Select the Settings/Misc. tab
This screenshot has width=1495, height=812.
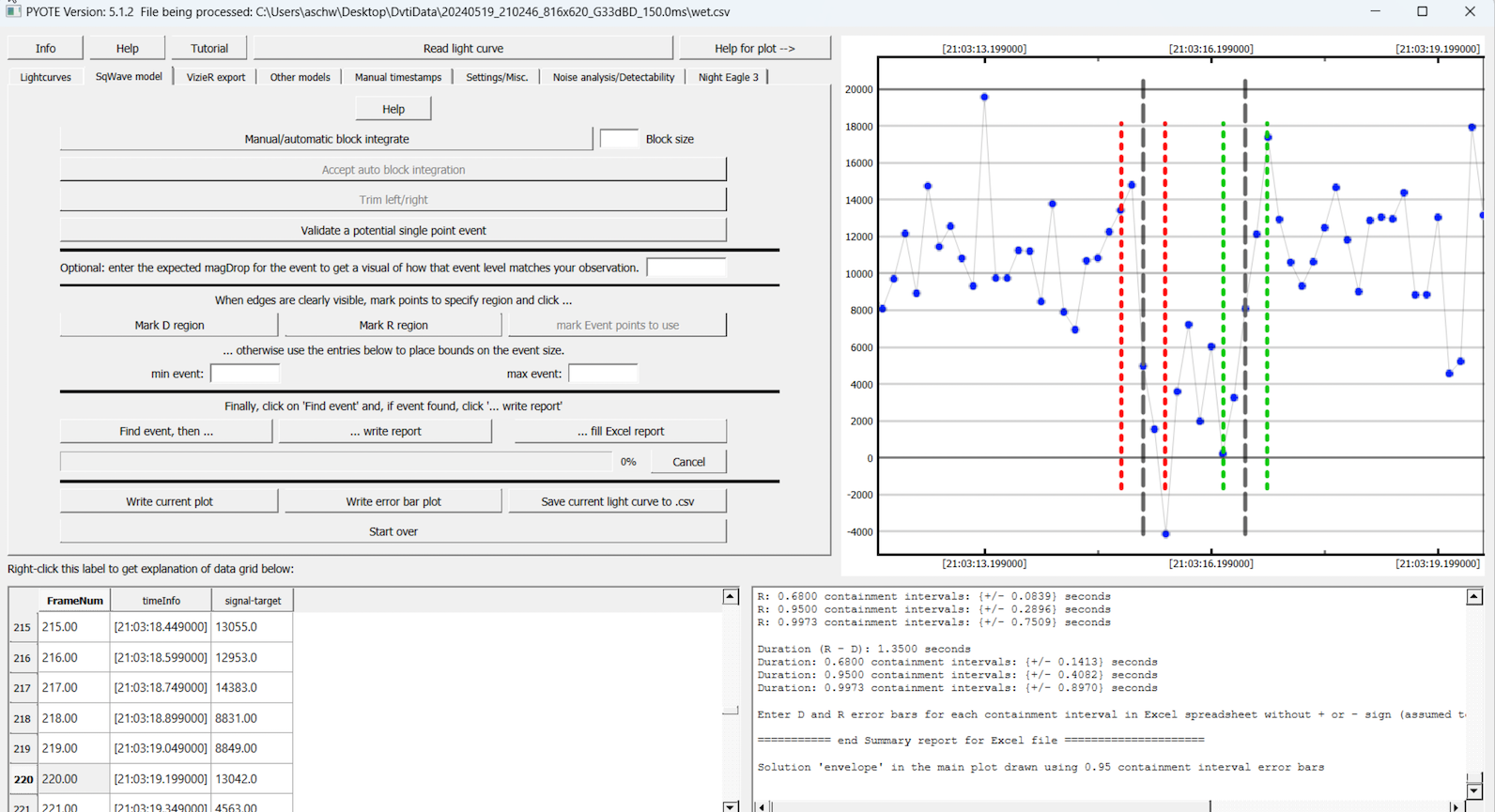pos(497,77)
